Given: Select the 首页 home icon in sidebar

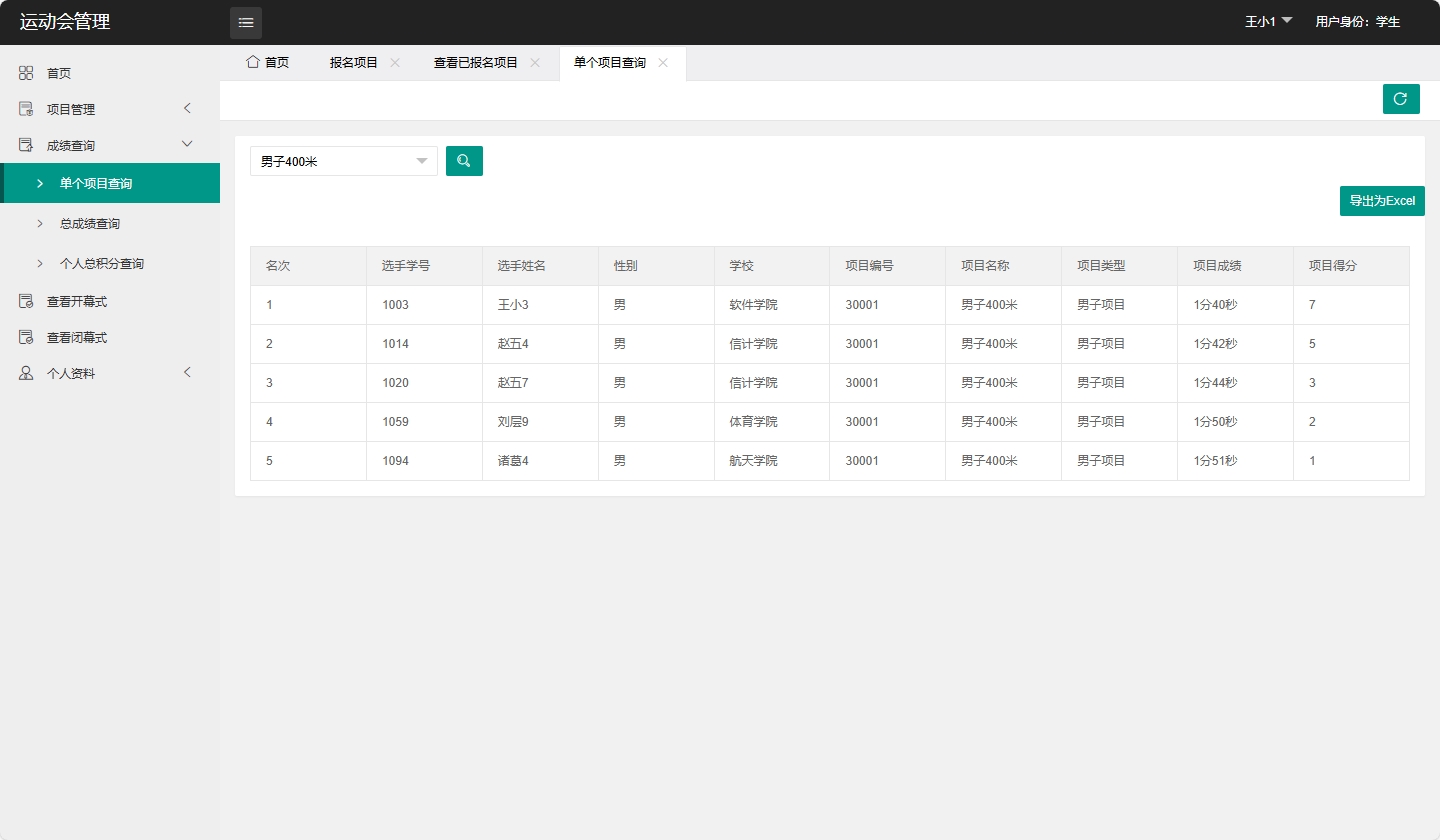Looking at the screenshot, I should [x=26, y=72].
